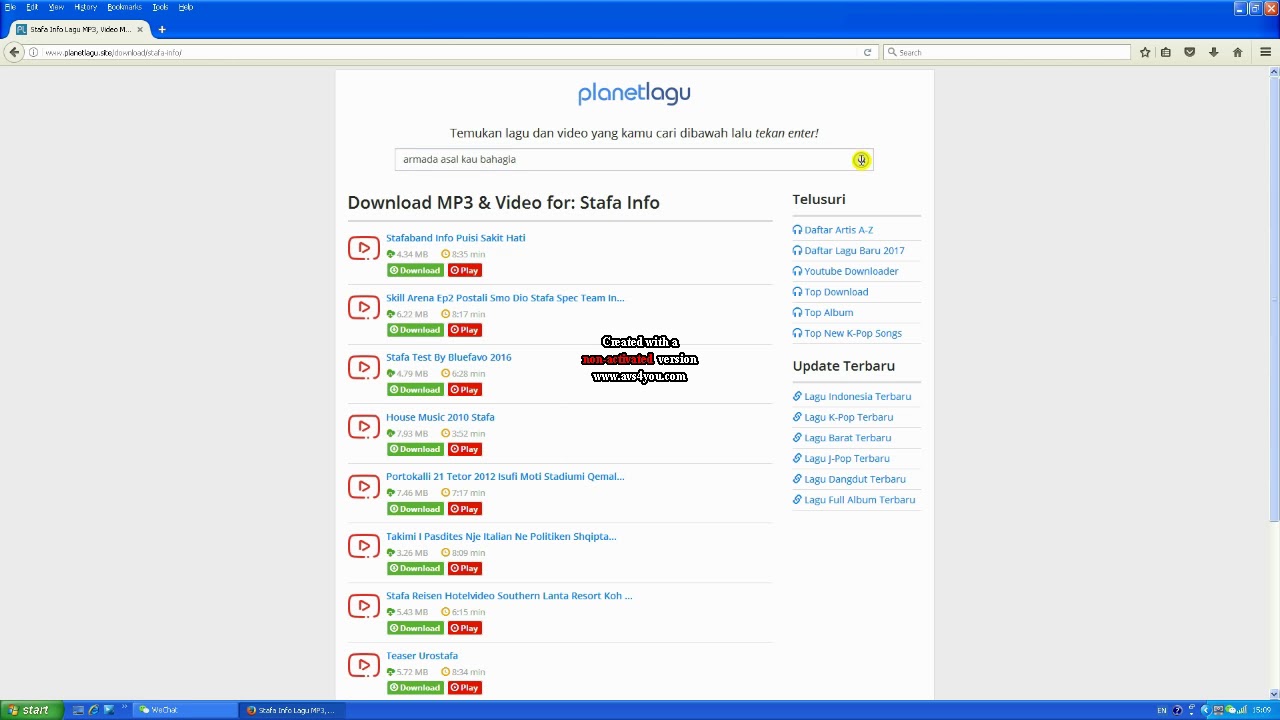The width and height of the screenshot is (1280, 720).
Task: Open the Windows start button
Action: point(31,710)
